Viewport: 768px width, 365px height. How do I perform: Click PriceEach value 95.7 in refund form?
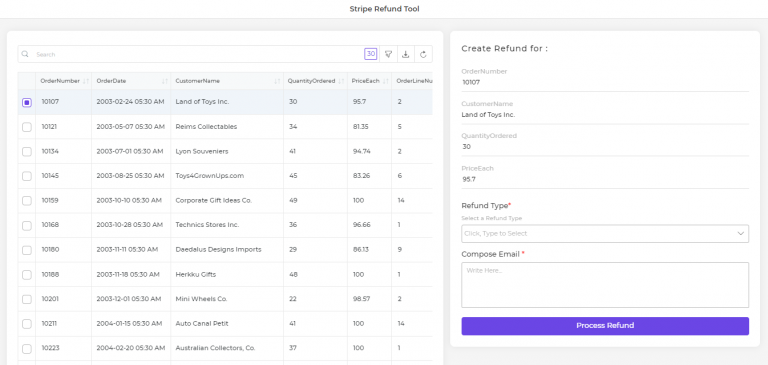[469, 179]
